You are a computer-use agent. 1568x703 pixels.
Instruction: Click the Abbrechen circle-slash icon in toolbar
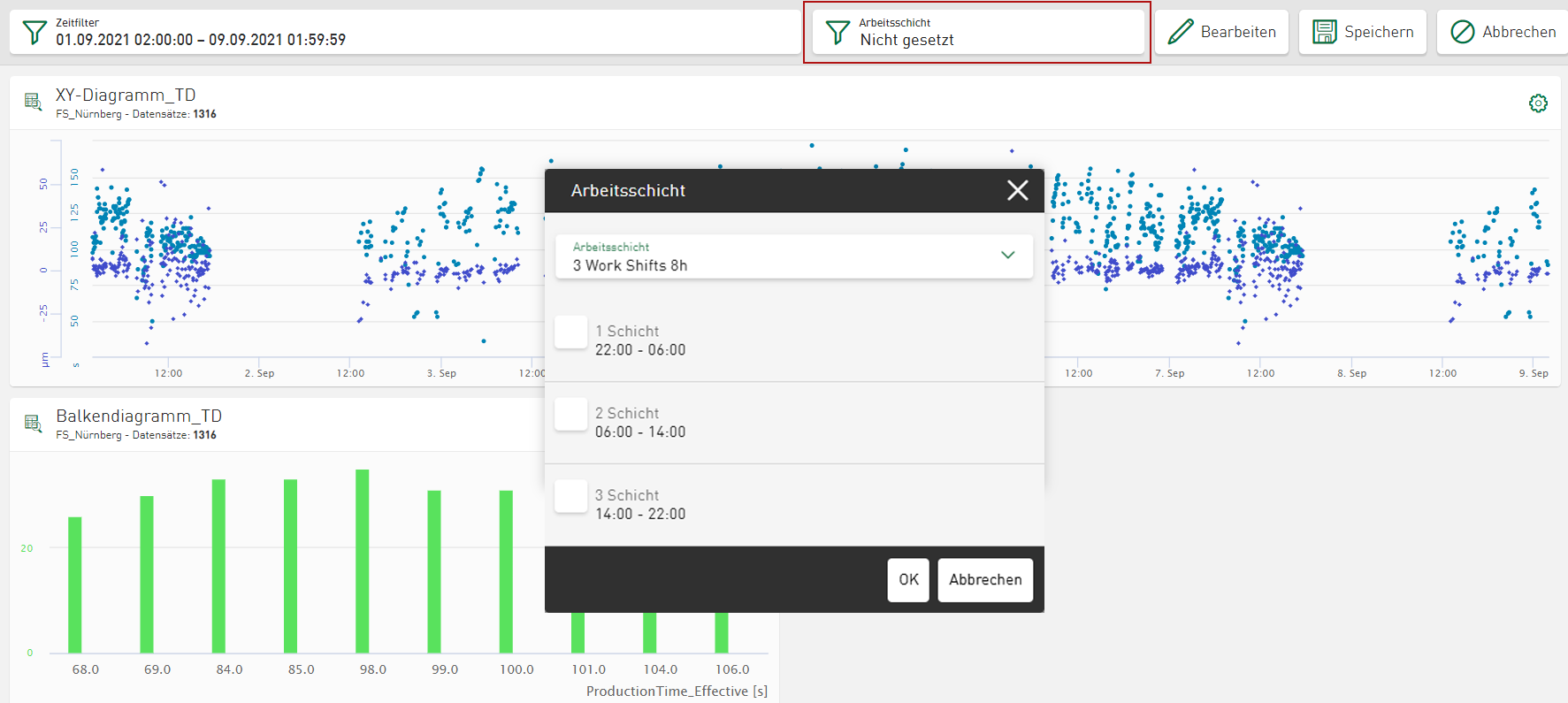pyautogui.click(x=1463, y=32)
